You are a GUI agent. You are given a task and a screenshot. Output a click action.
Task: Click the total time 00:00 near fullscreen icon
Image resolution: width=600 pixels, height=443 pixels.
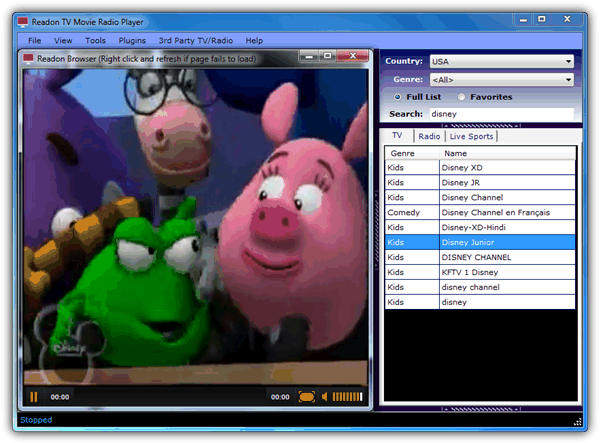tap(280, 397)
